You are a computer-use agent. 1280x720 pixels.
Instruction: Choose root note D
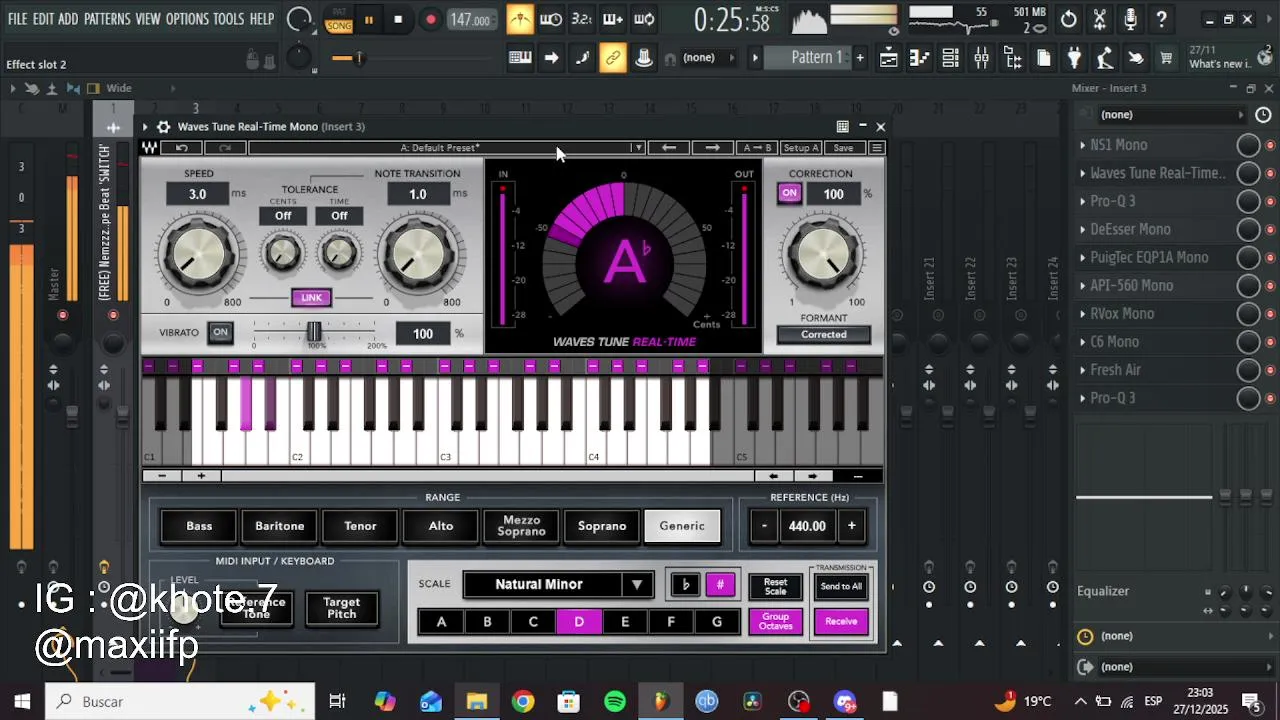[x=579, y=622]
